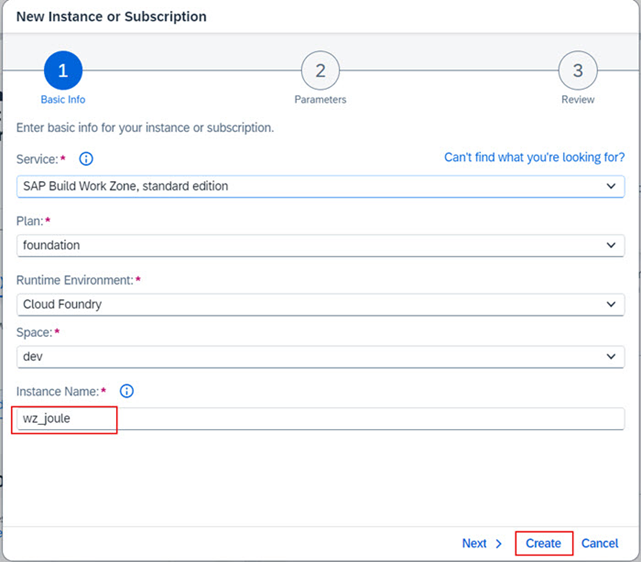The height and width of the screenshot is (562, 641).
Task: Click the 'dev' space field
Action: (x=300, y=357)
